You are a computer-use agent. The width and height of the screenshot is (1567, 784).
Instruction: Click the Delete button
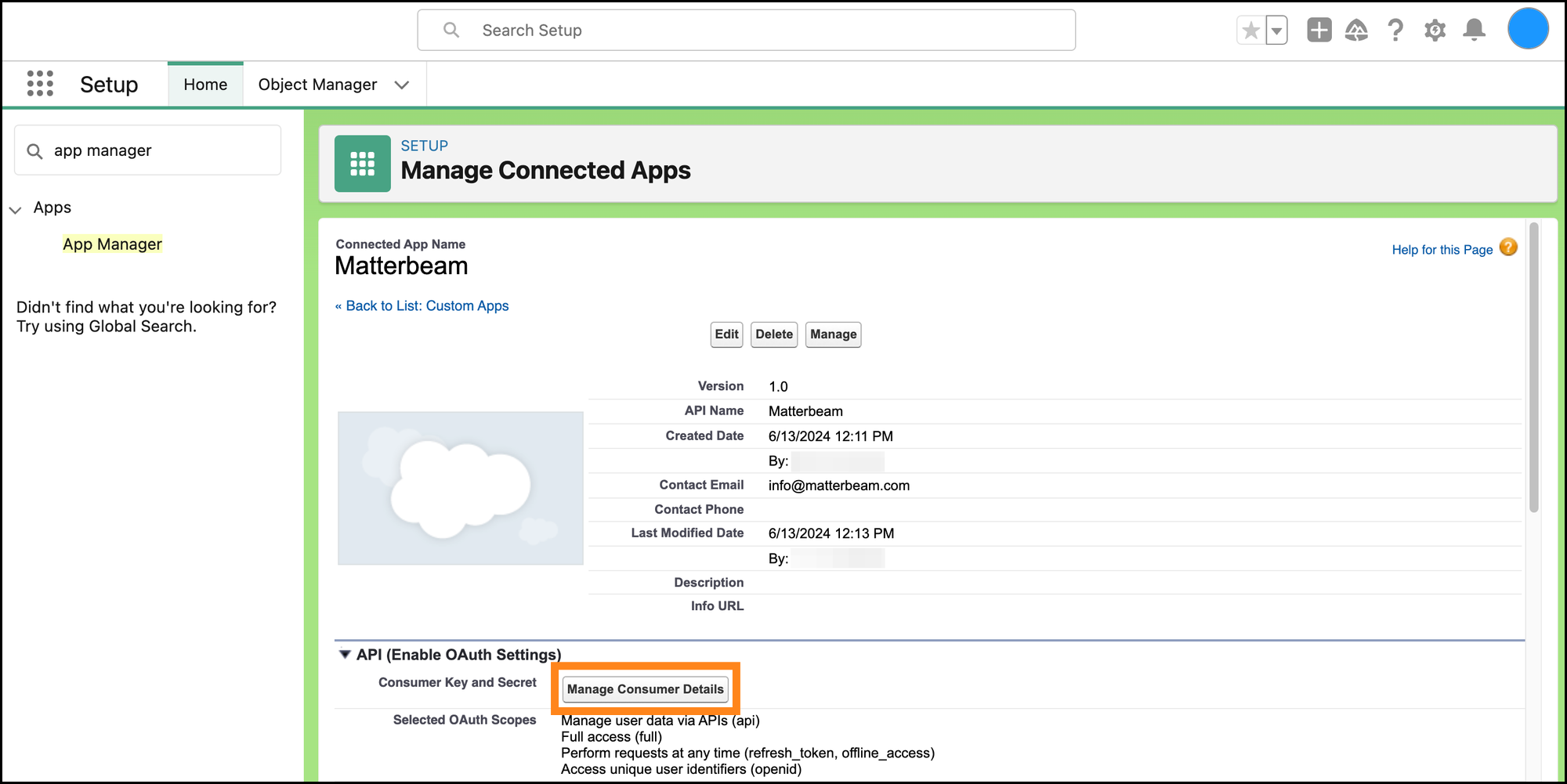pos(774,334)
